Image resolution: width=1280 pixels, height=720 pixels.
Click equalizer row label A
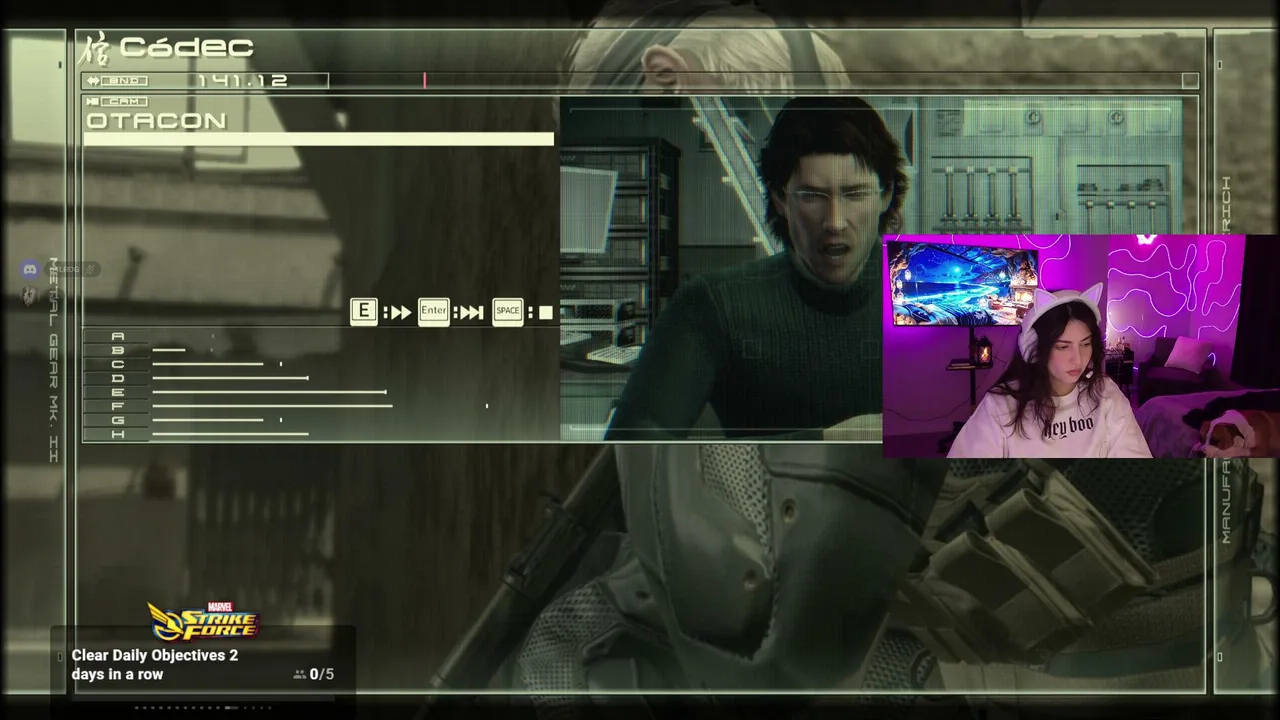coord(118,337)
